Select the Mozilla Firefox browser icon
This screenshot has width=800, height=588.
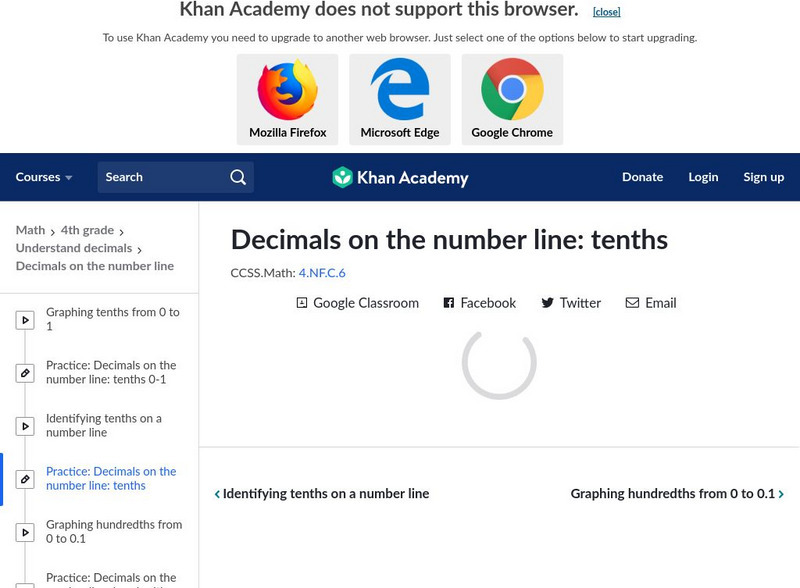click(x=287, y=90)
